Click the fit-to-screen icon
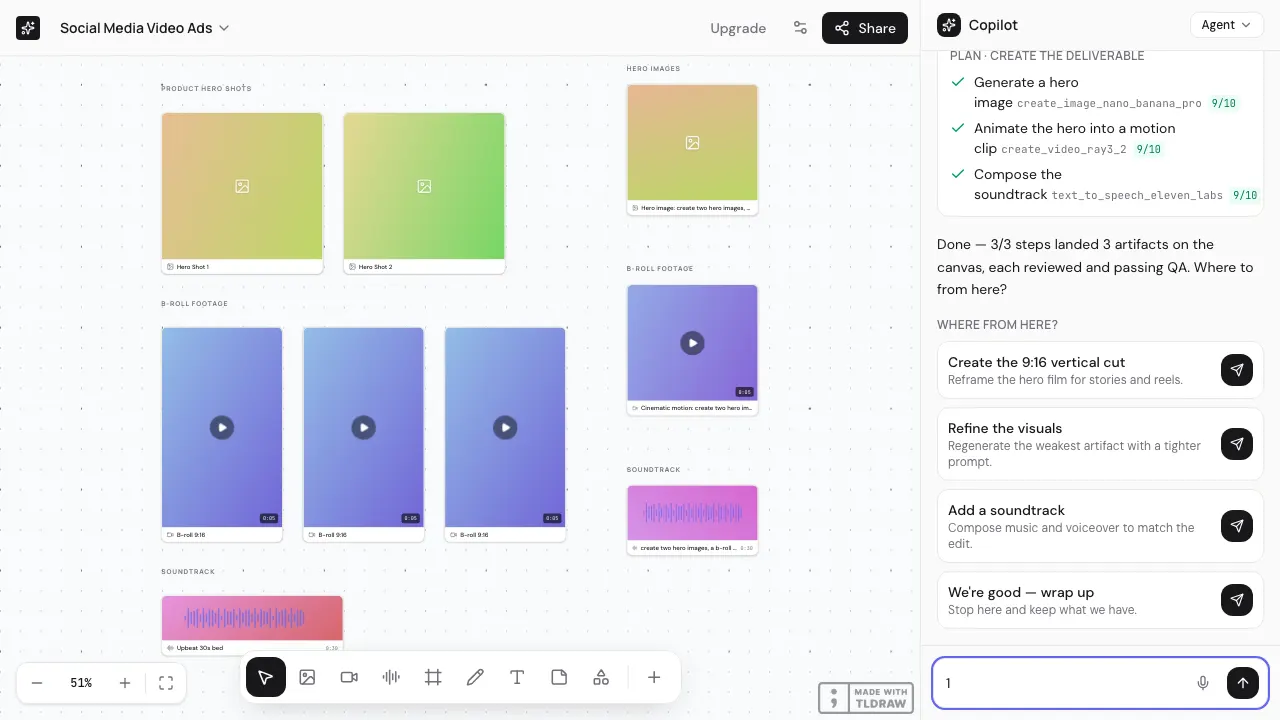 click(166, 683)
